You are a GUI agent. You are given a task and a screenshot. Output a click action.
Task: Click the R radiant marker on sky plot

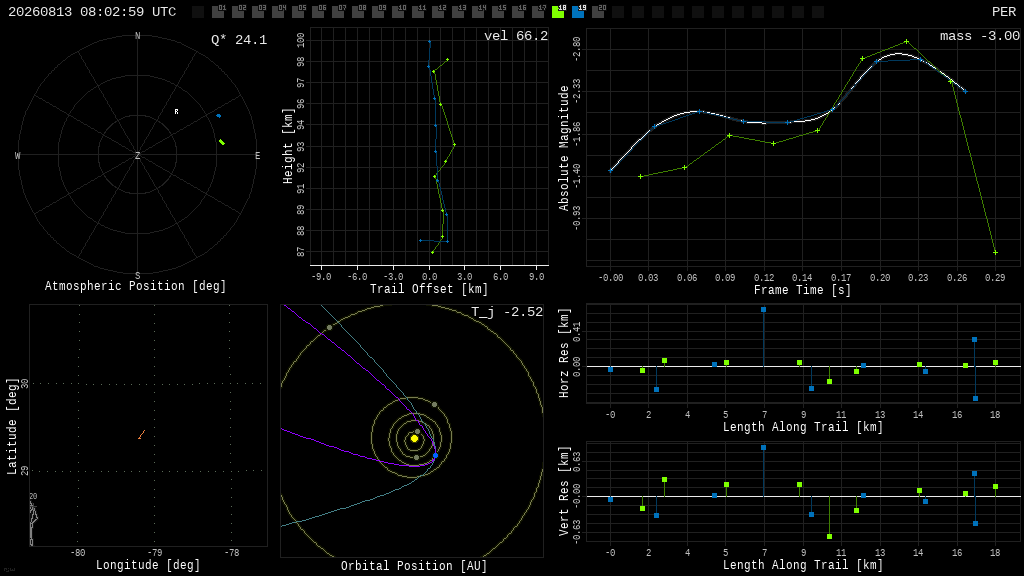176,112
